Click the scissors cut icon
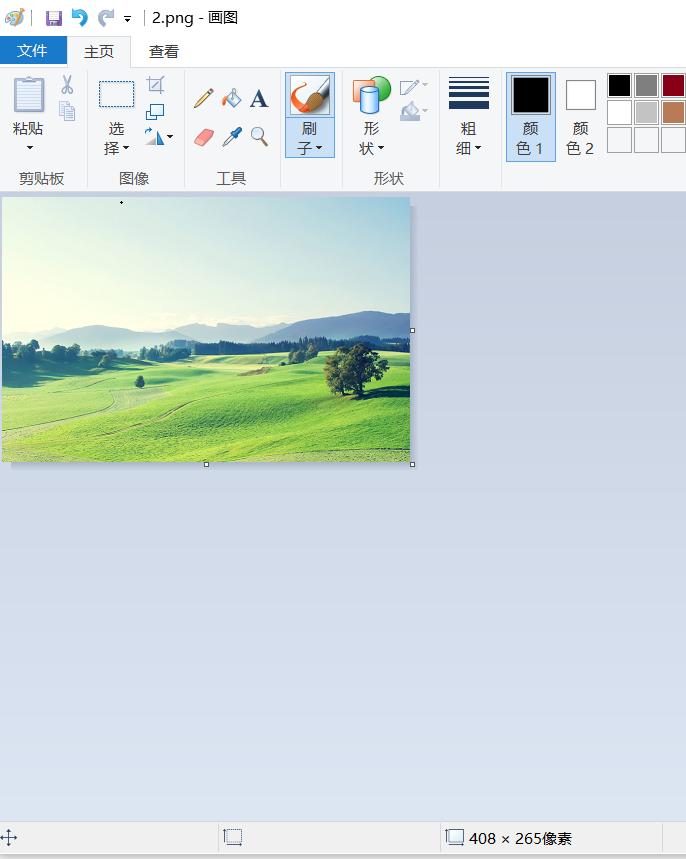The height and width of the screenshot is (859, 686). click(67, 85)
